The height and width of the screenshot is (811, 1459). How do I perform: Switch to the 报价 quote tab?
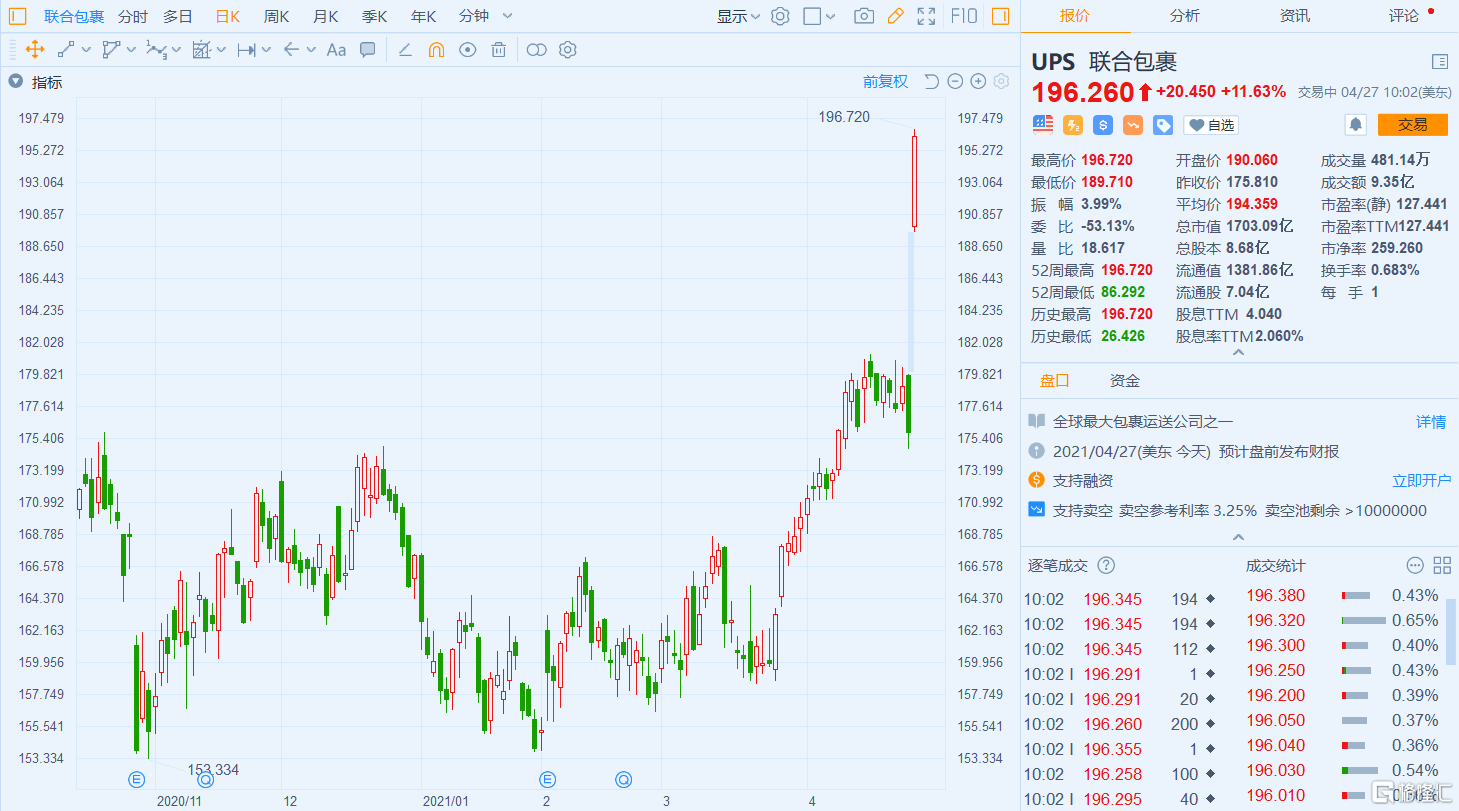(1075, 16)
